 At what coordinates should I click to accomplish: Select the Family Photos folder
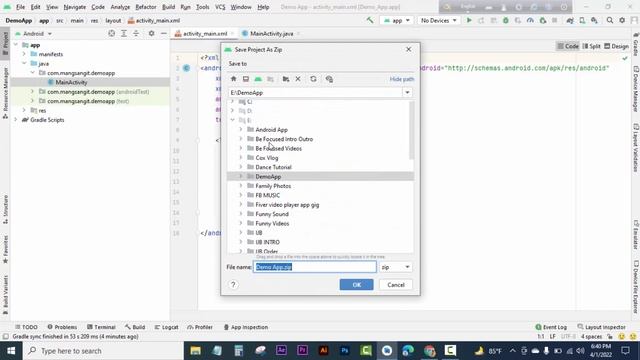coord(273,186)
